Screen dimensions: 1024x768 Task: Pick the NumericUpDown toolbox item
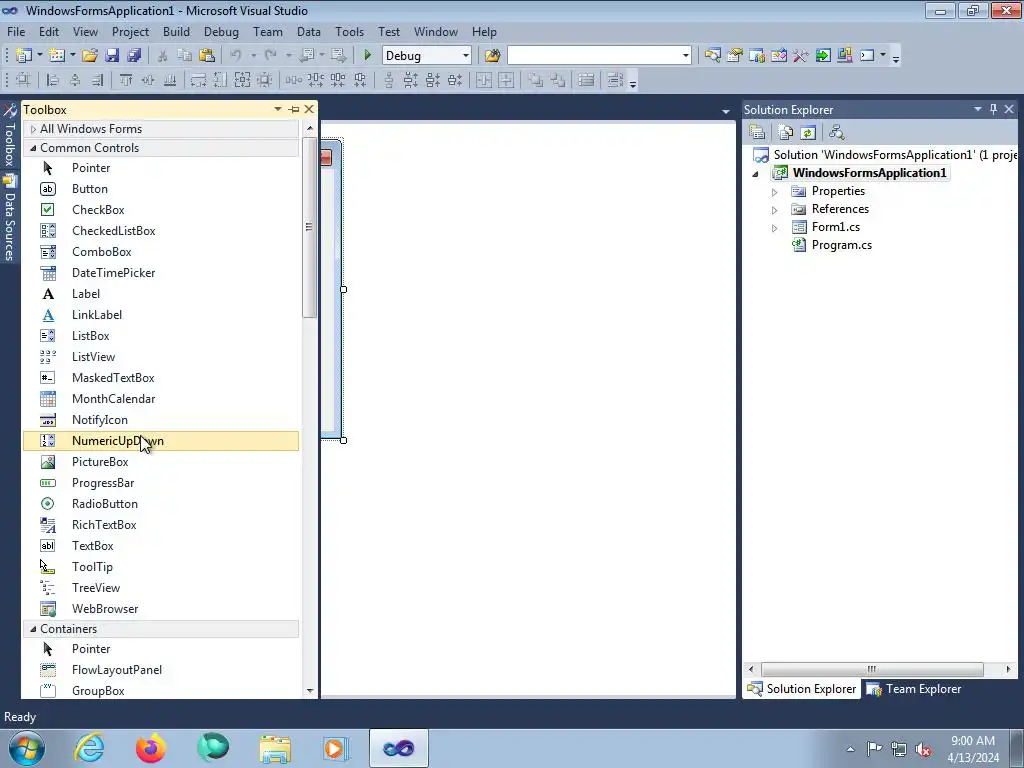(161, 441)
